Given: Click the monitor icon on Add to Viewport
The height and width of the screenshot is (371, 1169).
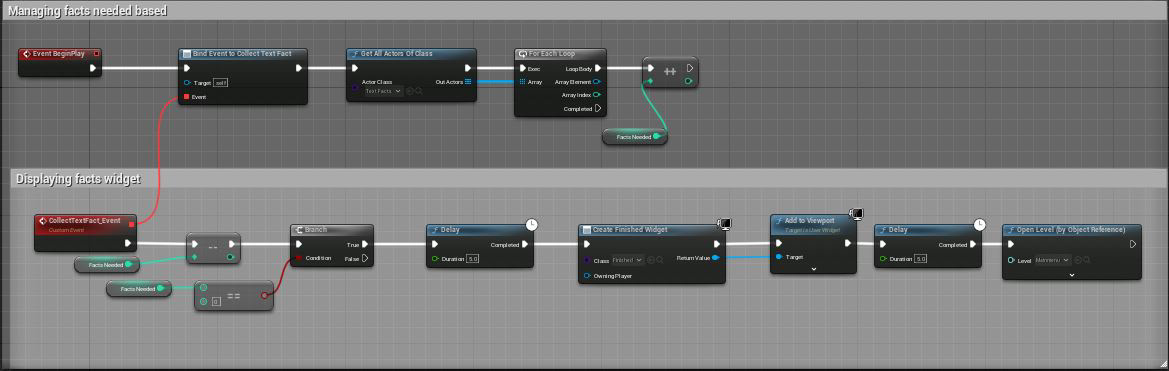Looking at the screenshot, I should 857,215.
